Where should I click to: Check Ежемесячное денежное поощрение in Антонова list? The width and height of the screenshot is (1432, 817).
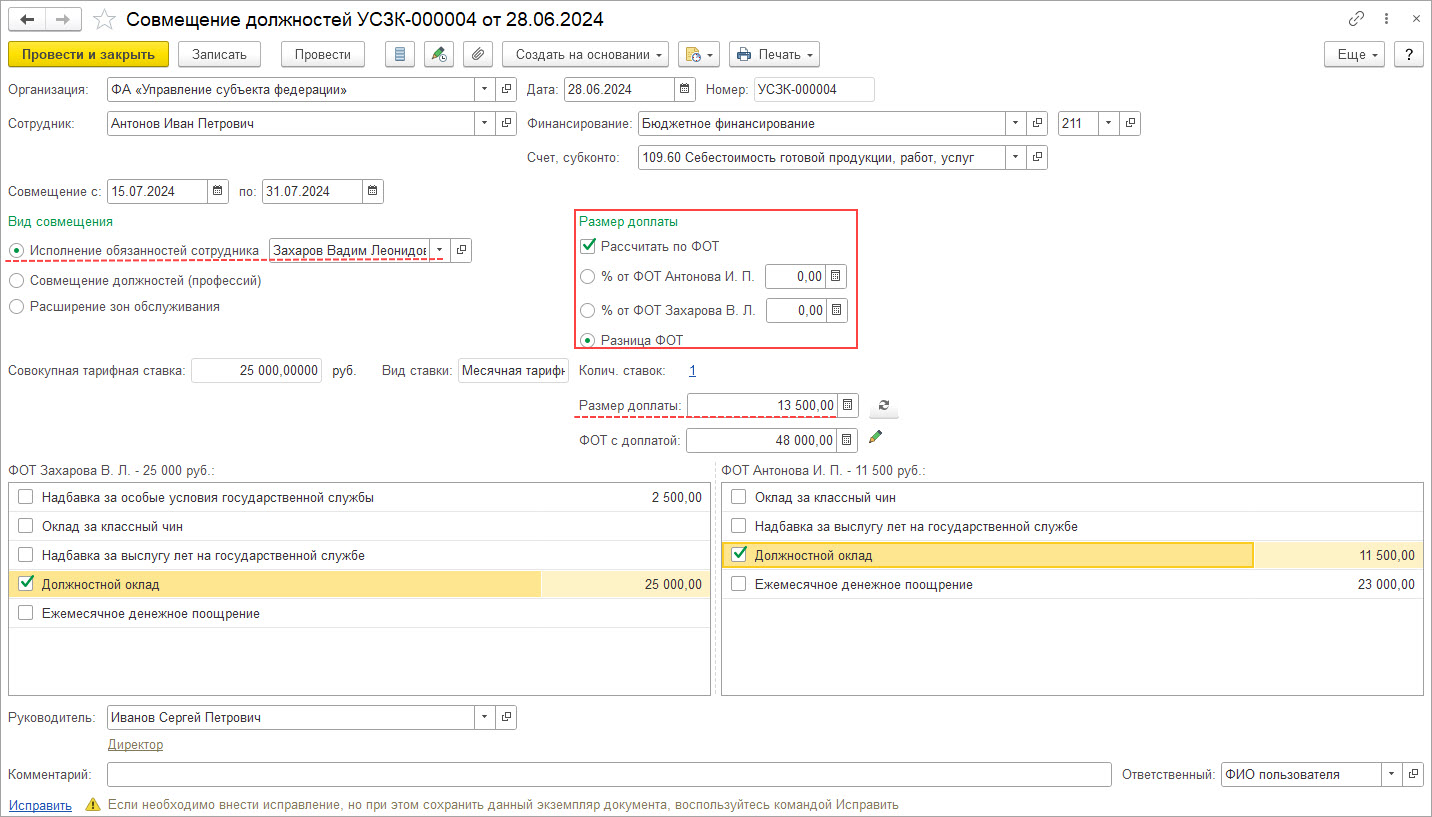click(738, 584)
